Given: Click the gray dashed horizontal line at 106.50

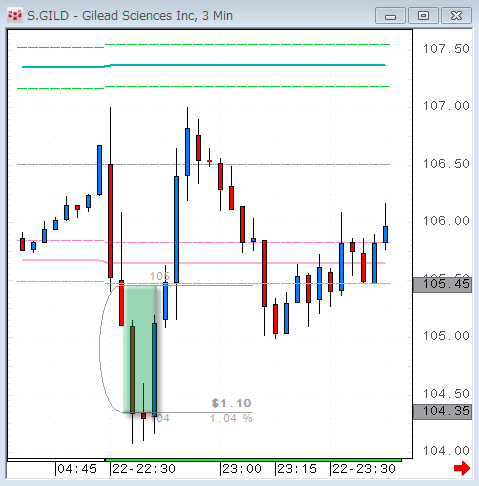Looking at the screenshot, I should pos(203,164).
